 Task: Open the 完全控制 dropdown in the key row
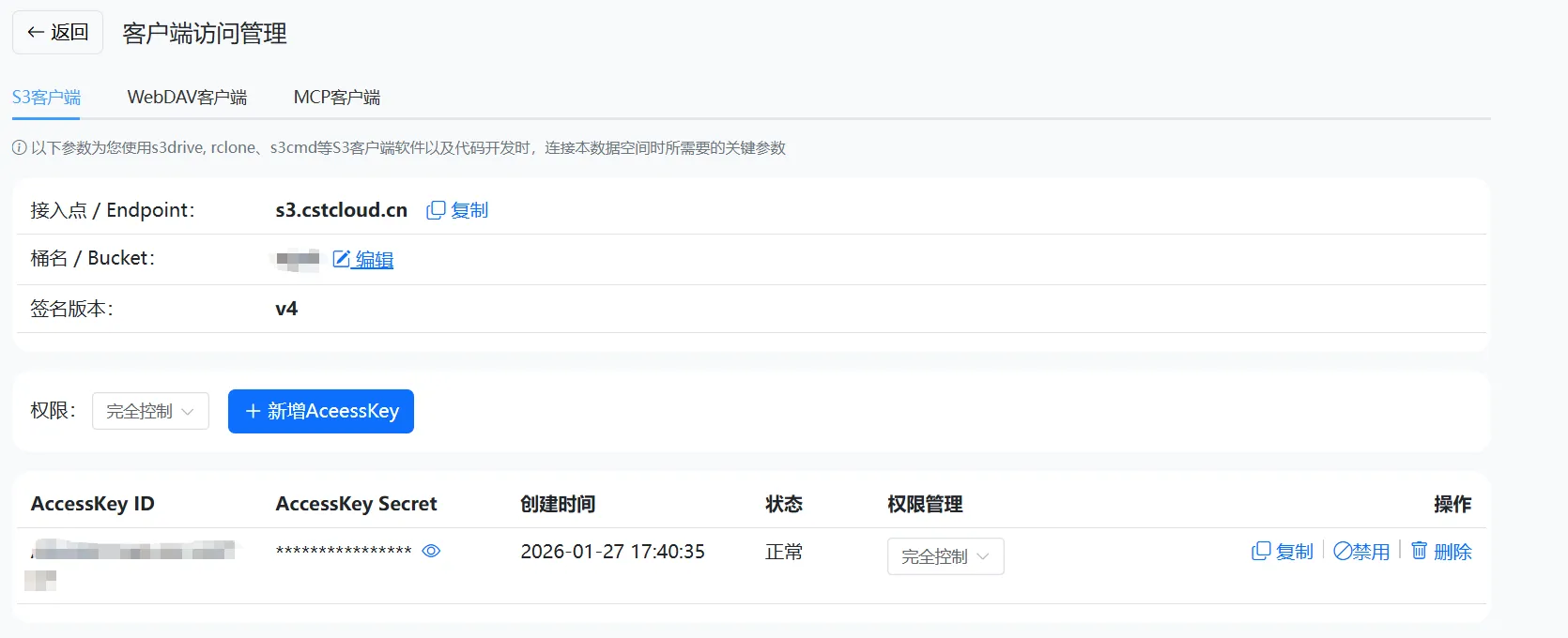945,556
